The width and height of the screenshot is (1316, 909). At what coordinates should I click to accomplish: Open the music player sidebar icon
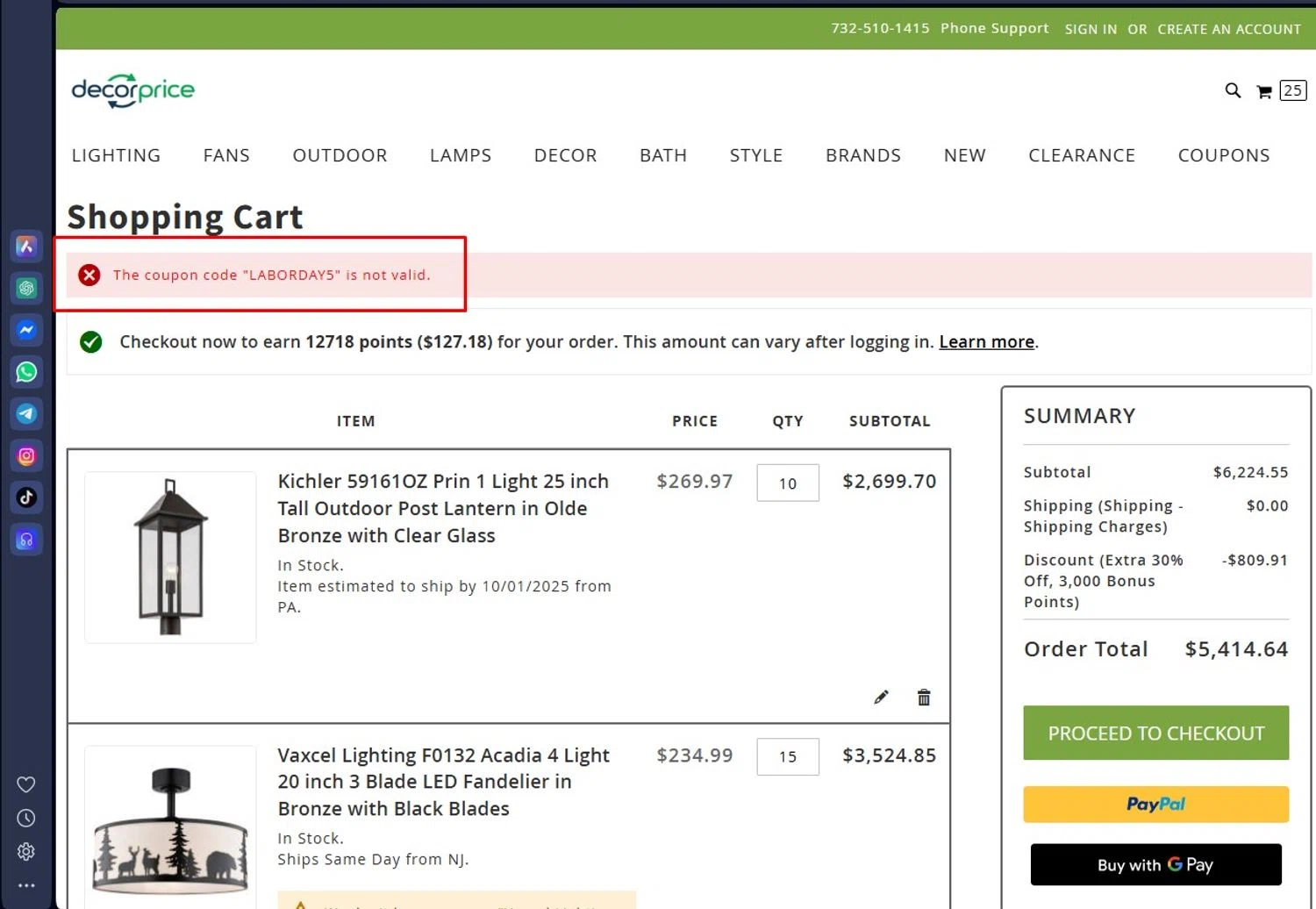point(26,540)
